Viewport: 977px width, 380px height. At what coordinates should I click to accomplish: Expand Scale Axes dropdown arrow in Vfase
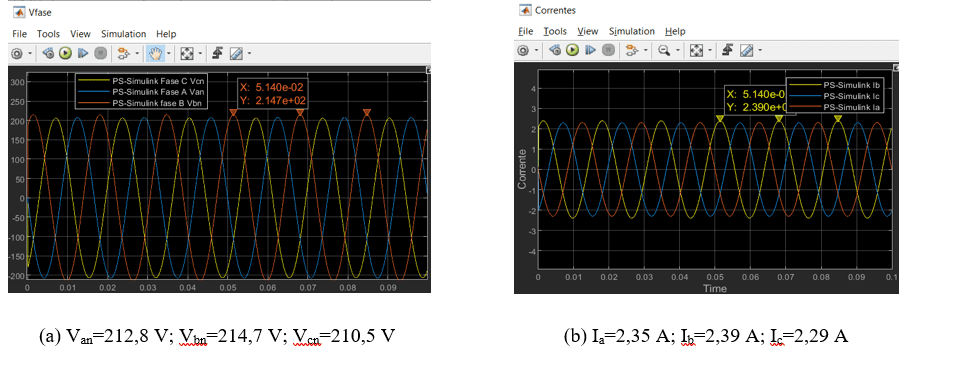click(200, 54)
